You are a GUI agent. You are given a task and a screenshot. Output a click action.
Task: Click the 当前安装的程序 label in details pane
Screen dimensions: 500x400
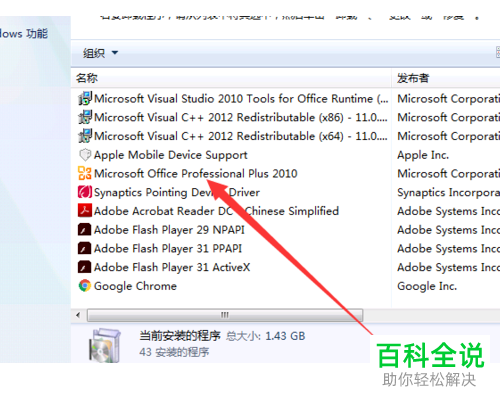pos(180,336)
